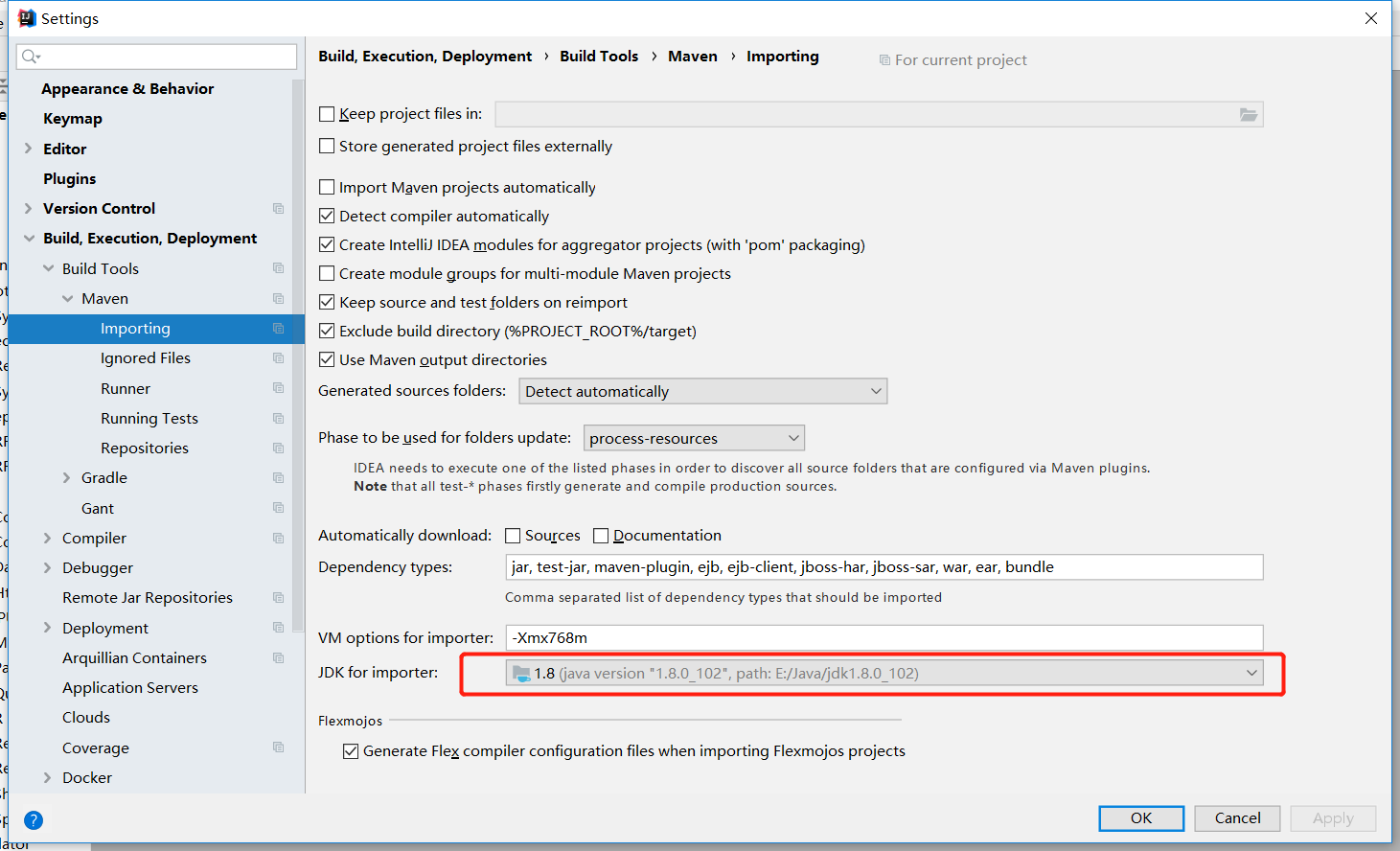Click the For current project copy icon
Screen dimensions: 1400x851
pyautogui.click(x=884, y=60)
